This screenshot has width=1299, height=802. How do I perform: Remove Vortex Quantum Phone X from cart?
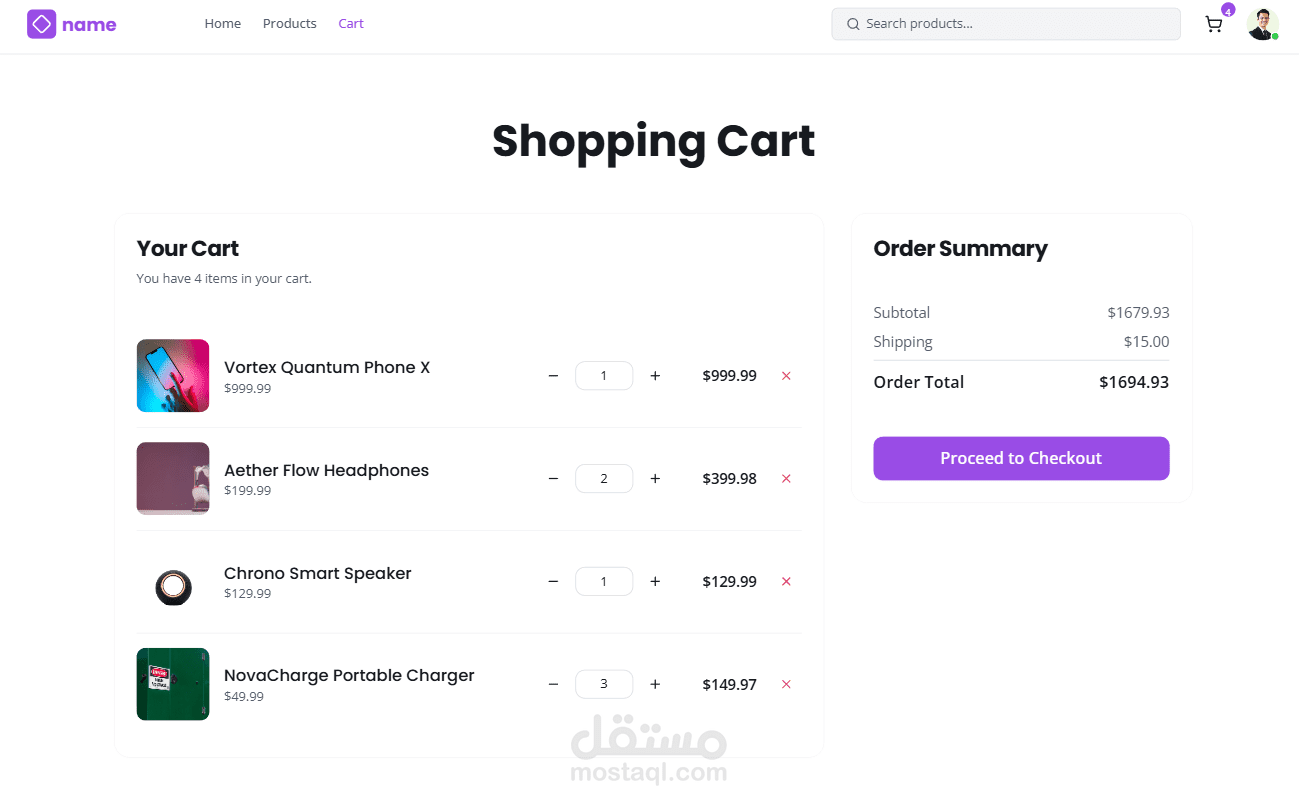(x=786, y=376)
